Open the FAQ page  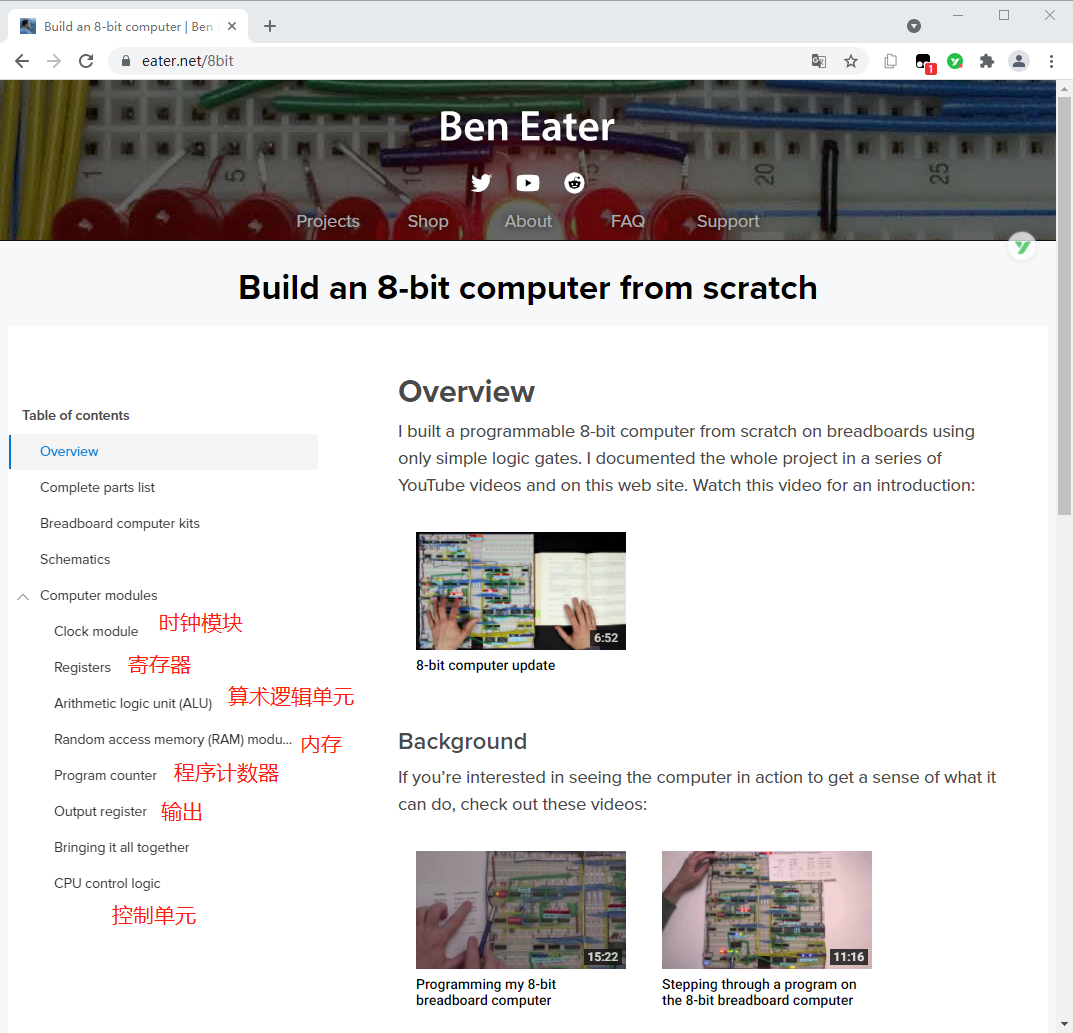[x=628, y=221]
